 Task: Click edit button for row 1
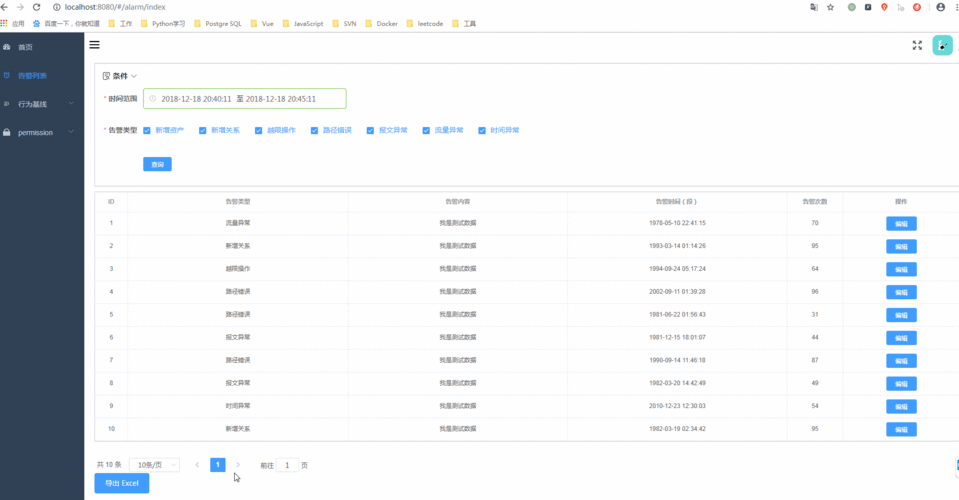(x=901, y=224)
